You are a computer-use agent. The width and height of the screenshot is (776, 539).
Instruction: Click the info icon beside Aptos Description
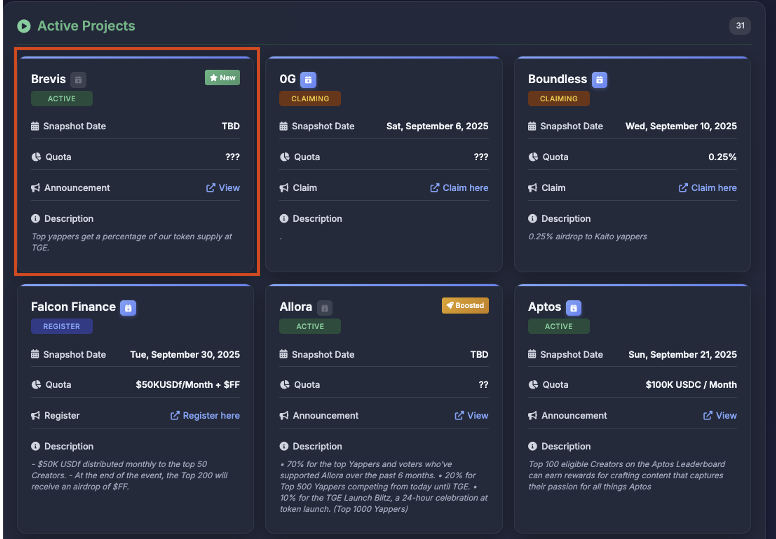(x=532, y=446)
